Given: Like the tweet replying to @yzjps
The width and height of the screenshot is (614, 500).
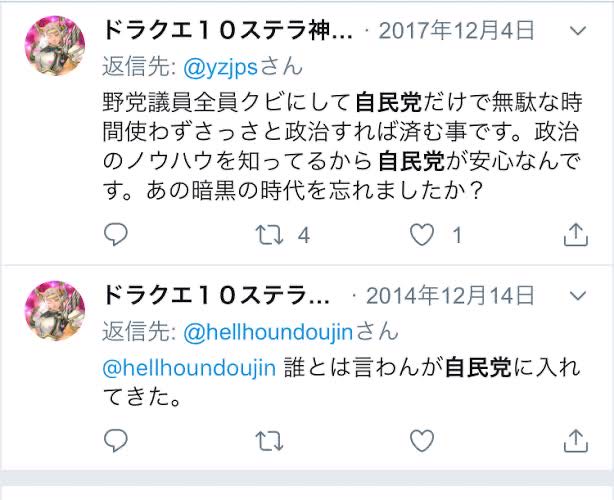Looking at the screenshot, I should 422,235.
